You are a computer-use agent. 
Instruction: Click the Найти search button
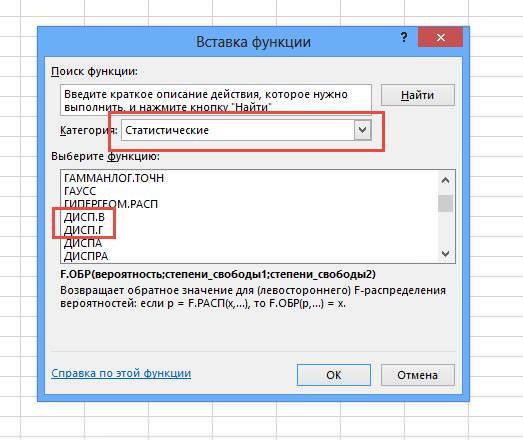418,95
